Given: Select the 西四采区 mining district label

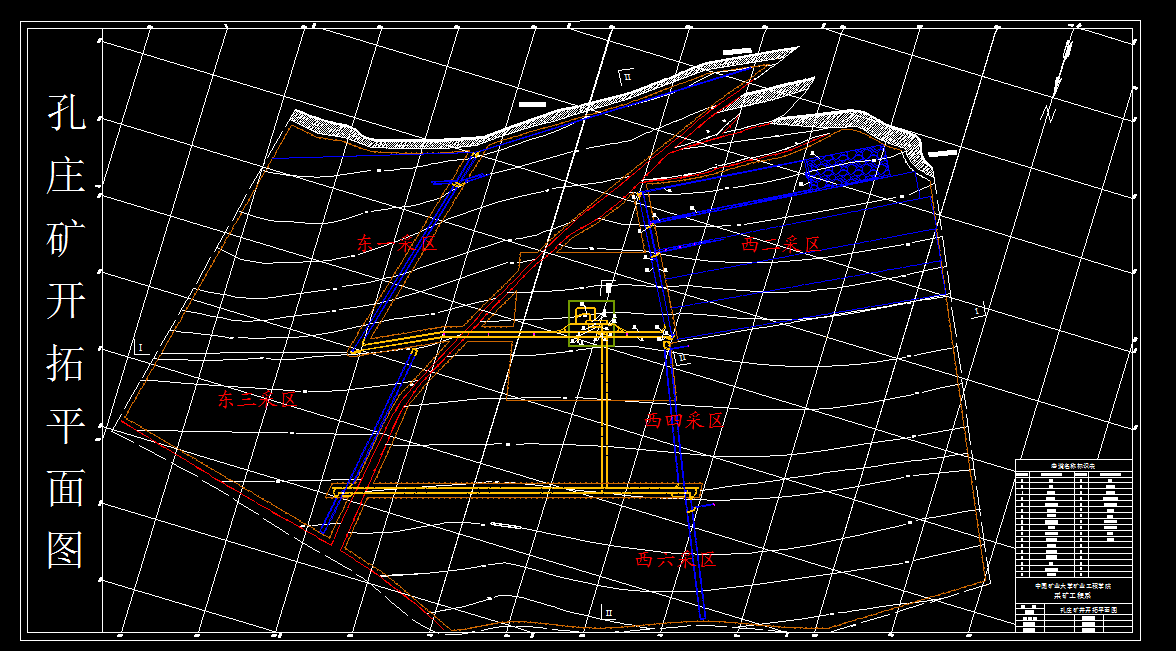Looking at the screenshot, I should click(685, 420).
